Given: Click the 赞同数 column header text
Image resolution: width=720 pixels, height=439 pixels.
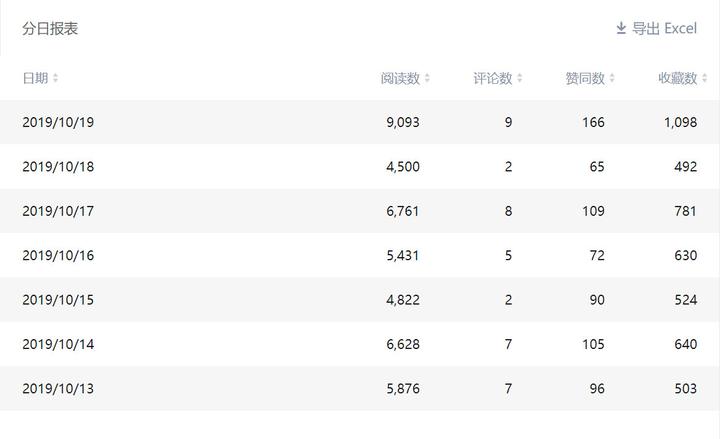Looking at the screenshot, I should [x=585, y=78].
